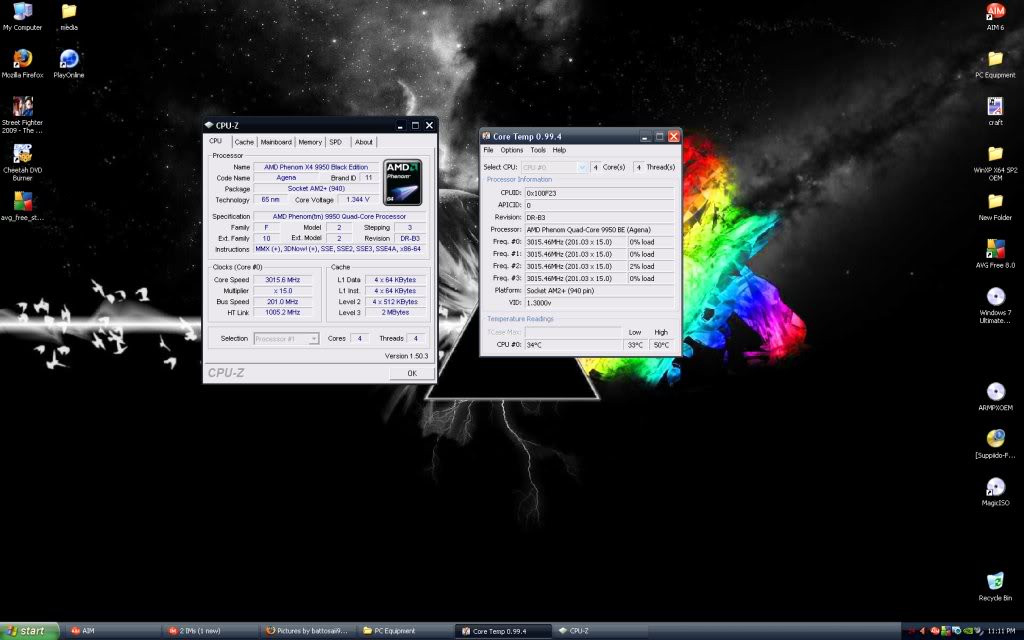Click the AMD Phenom logo in CPU-Z
Screen dimensions: 1024x640
point(402,182)
